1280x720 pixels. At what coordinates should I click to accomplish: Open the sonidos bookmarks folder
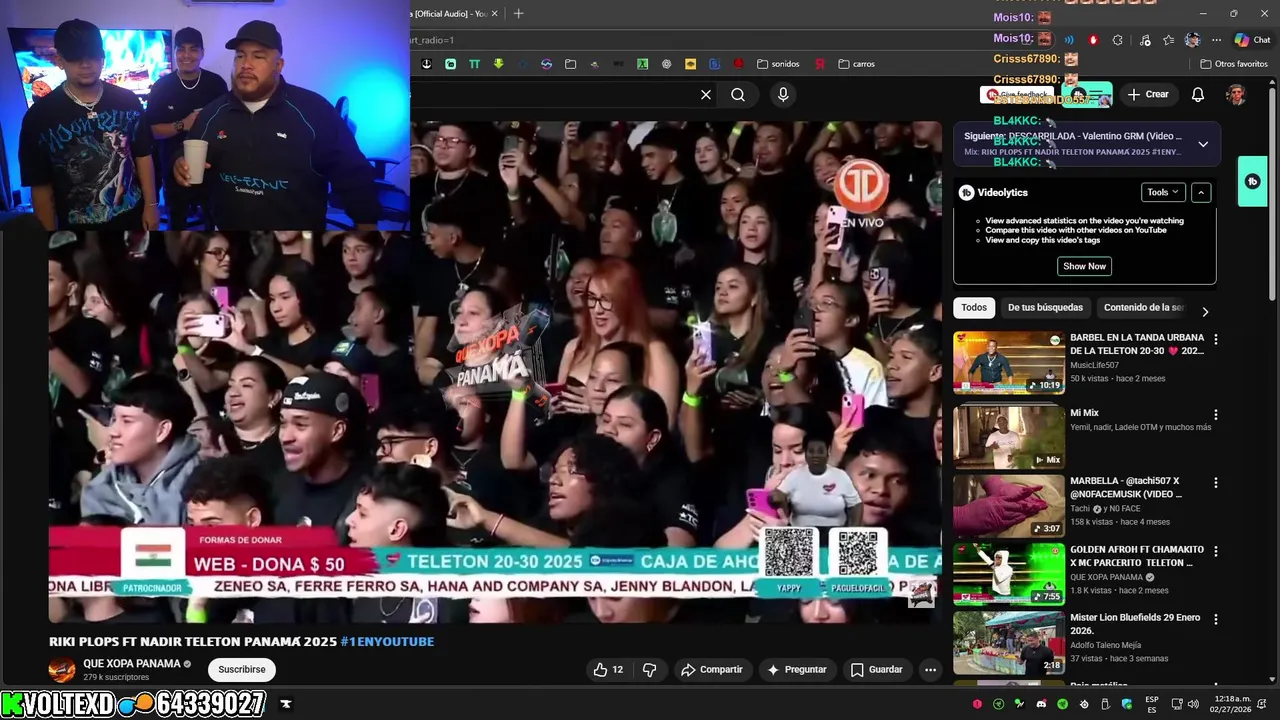pos(778,64)
